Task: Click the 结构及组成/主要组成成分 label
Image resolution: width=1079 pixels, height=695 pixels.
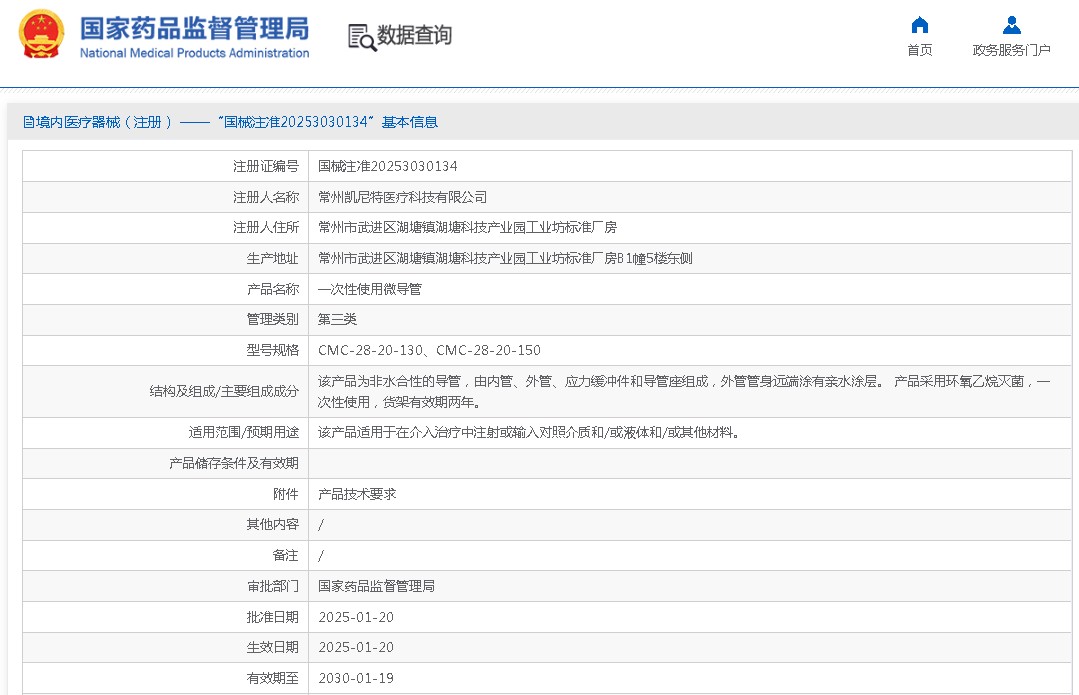Action: point(224,392)
